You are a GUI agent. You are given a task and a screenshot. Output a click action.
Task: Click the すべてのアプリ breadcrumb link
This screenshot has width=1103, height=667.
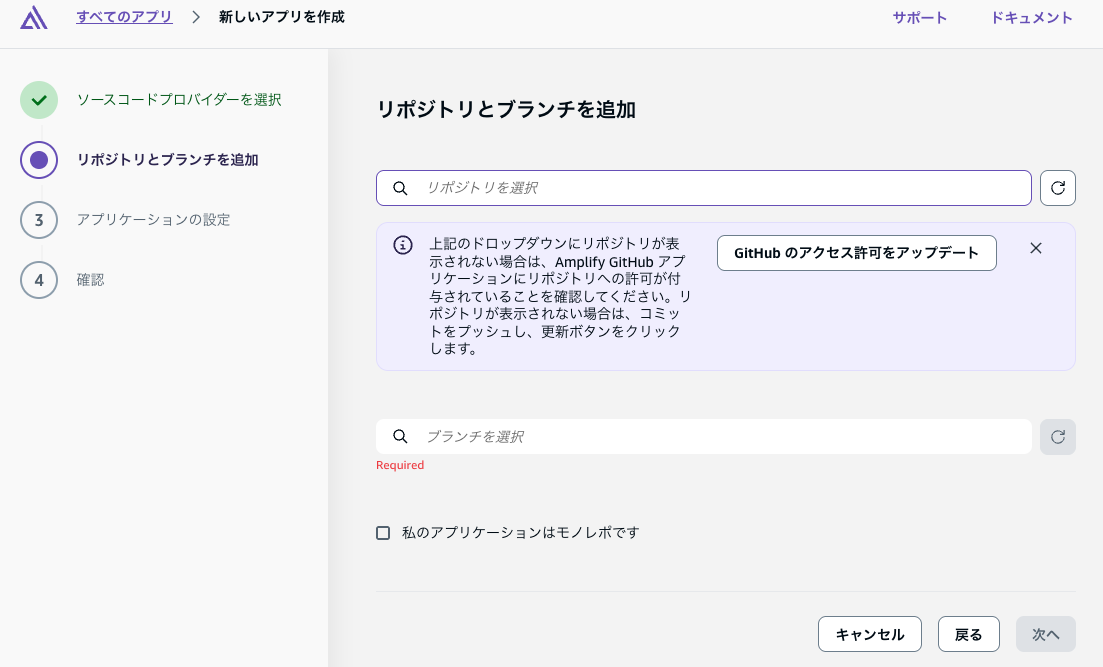coord(124,17)
